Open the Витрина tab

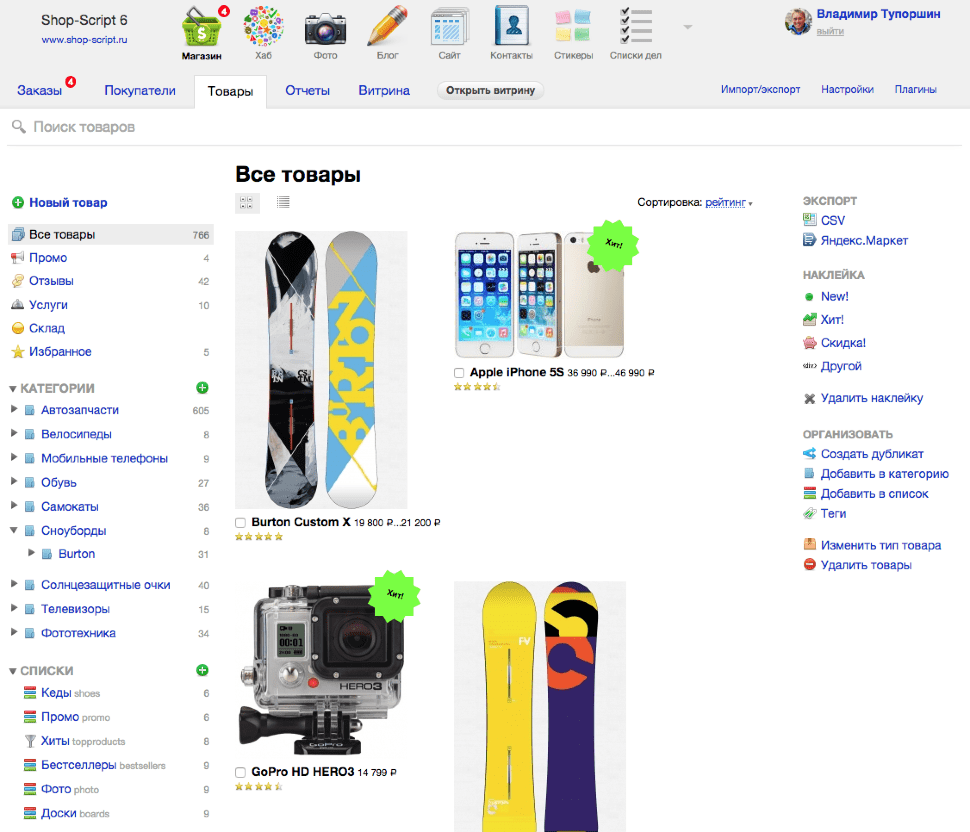point(384,91)
